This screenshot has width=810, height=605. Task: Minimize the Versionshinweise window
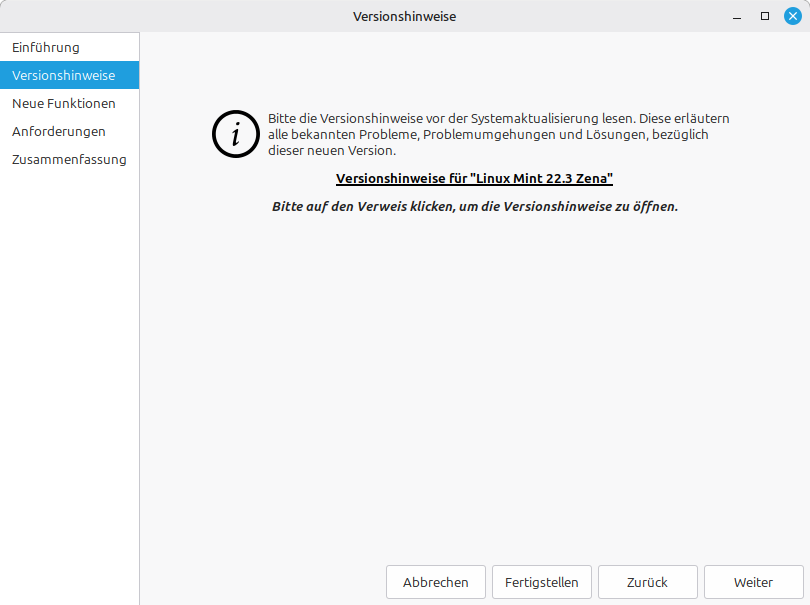[737, 16]
